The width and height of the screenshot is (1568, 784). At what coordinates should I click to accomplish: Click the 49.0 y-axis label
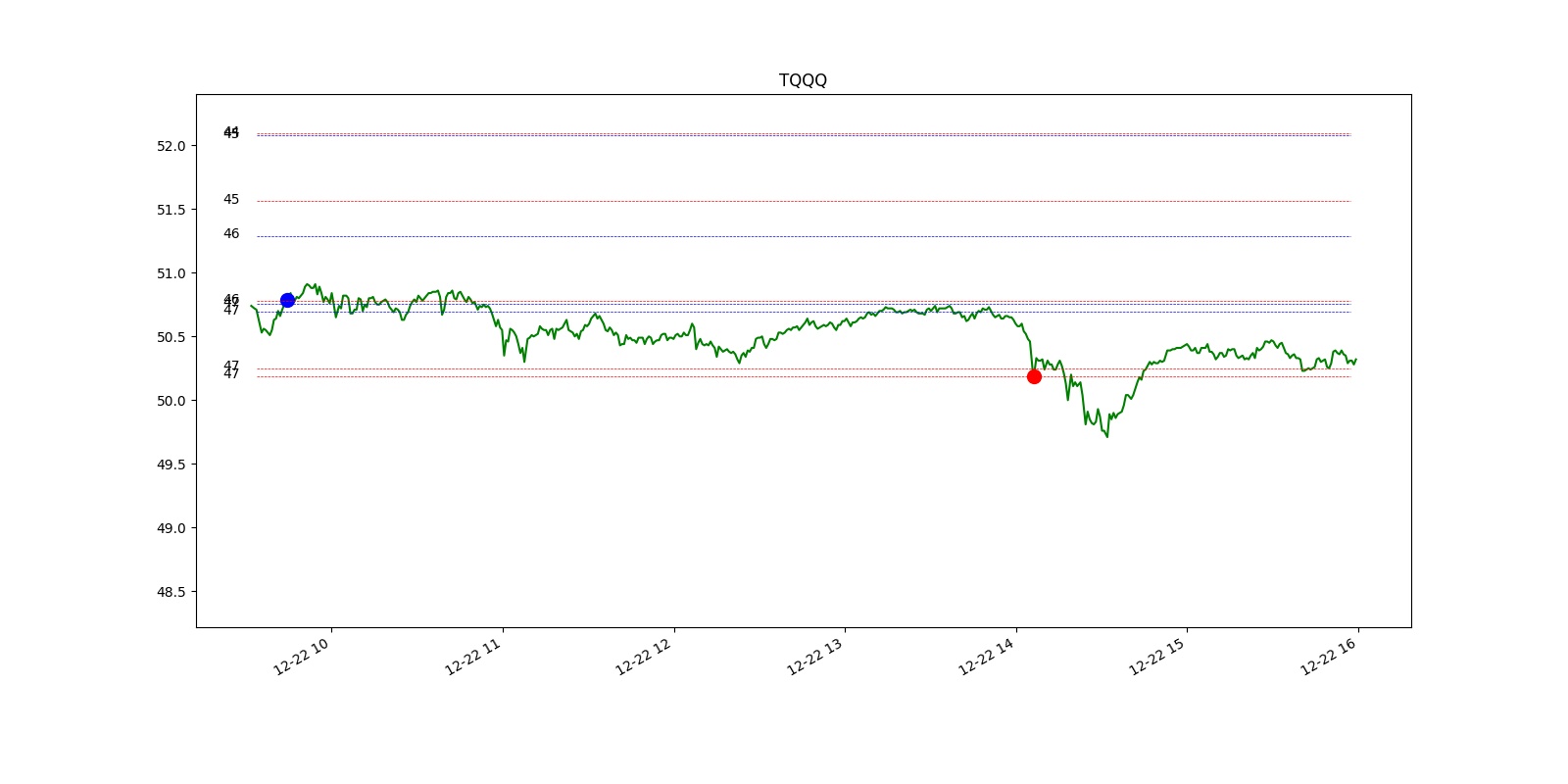tap(171, 528)
